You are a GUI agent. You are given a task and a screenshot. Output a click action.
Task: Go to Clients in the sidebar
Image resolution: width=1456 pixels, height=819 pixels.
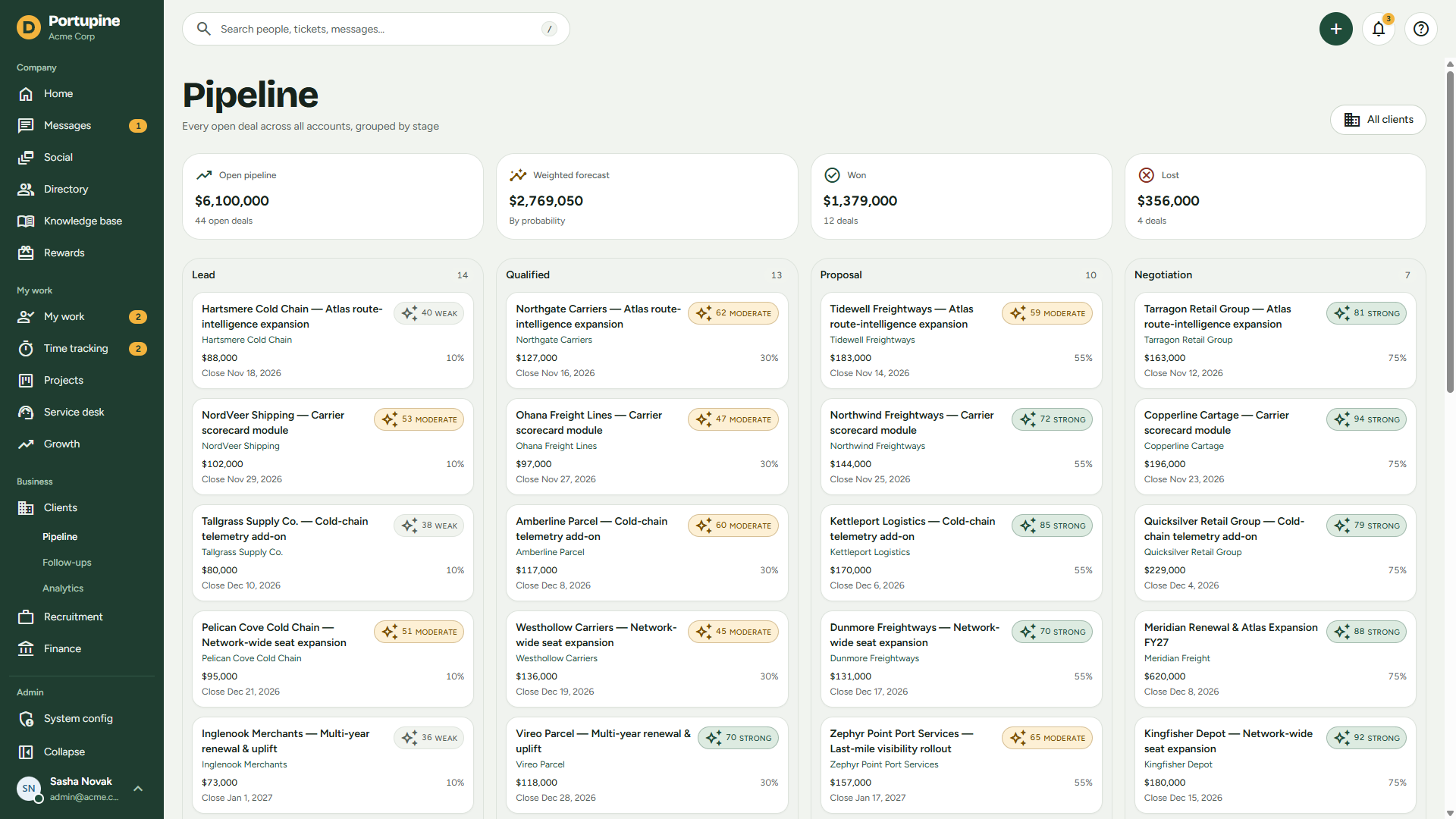tap(82, 508)
